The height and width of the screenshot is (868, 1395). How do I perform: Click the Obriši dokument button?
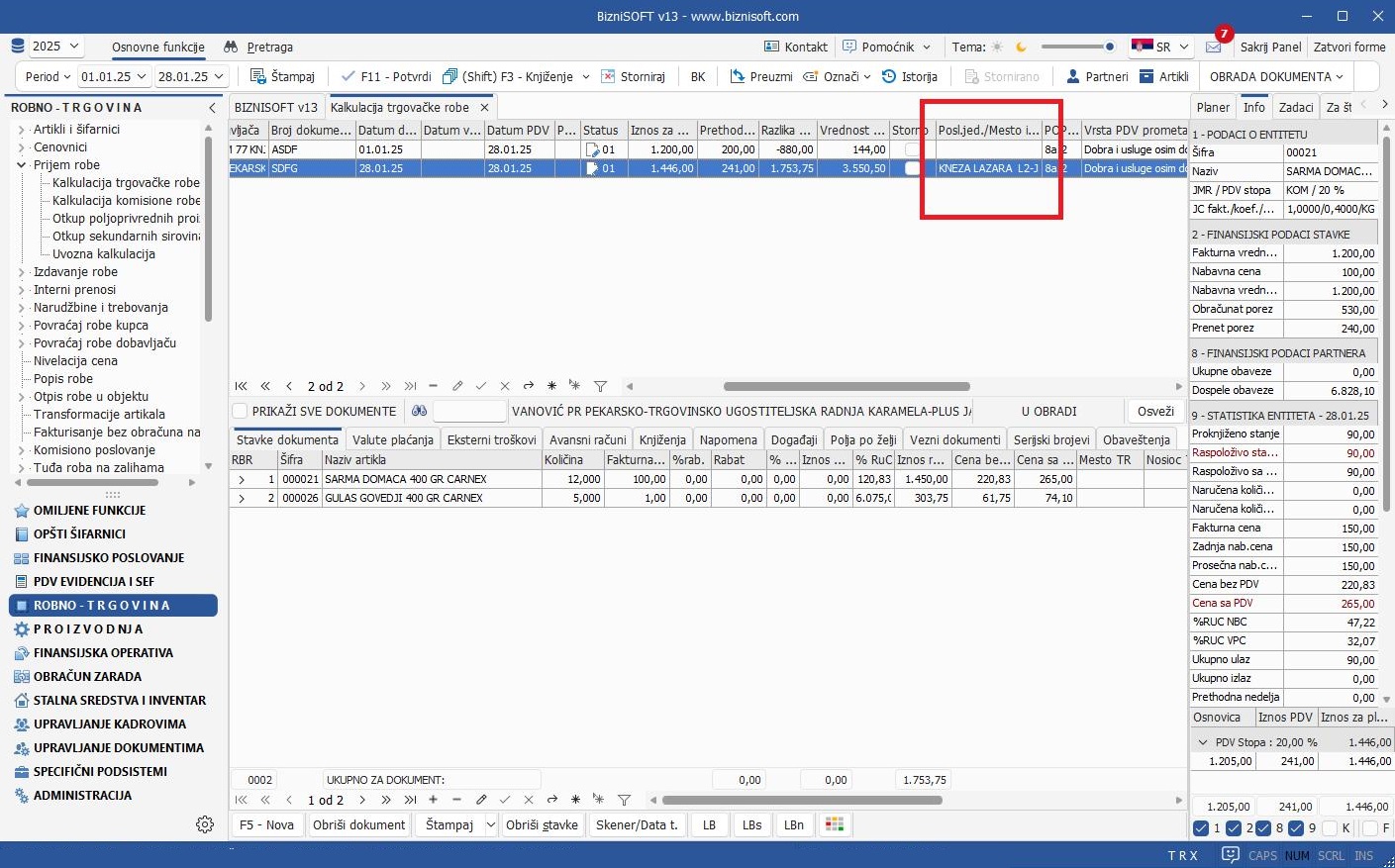(x=358, y=824)
